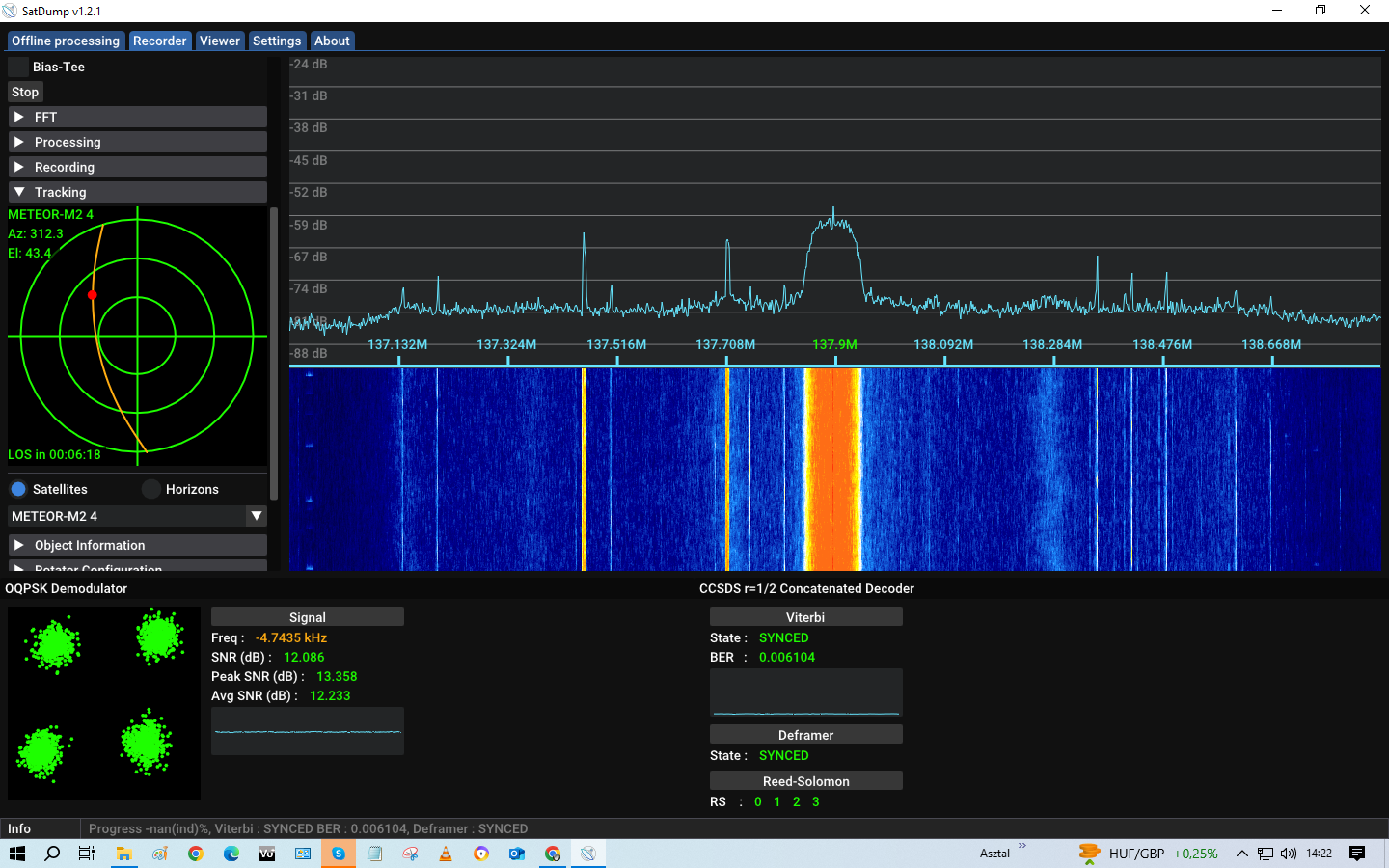
Task: Click the Peak SNR value 13.358
Action: [337, 676]
